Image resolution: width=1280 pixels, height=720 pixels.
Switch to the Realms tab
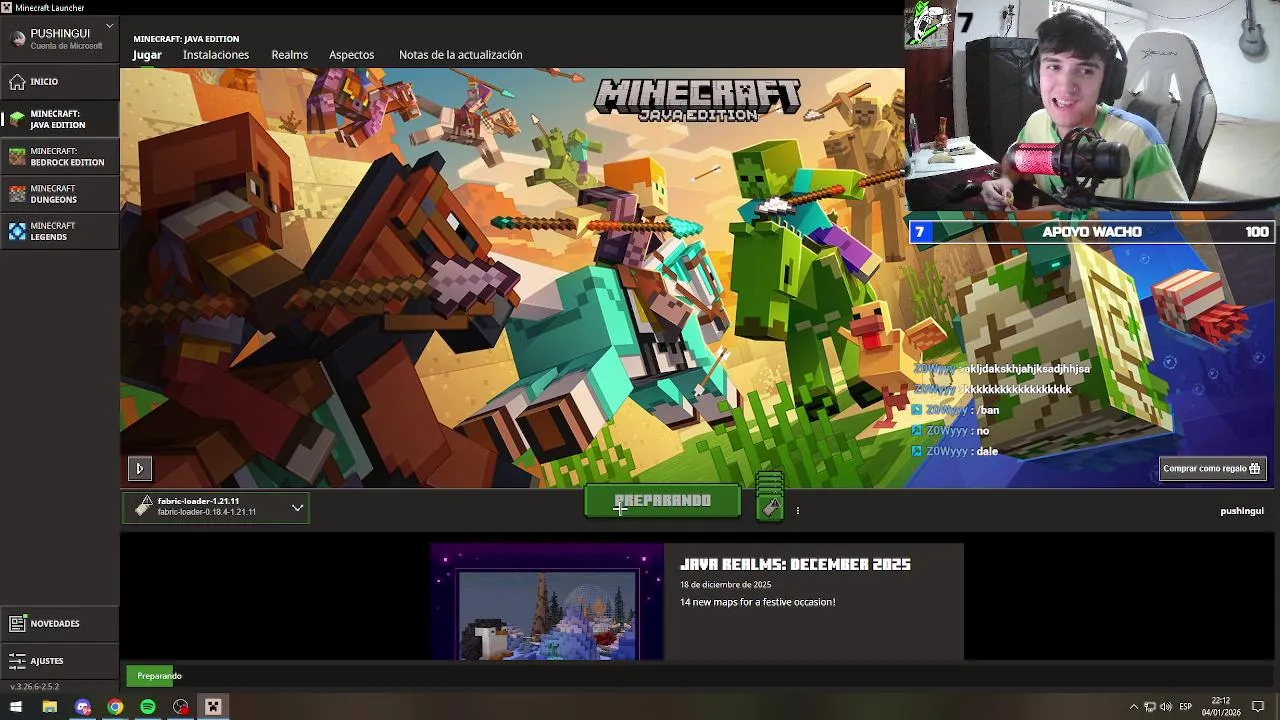[290, 55]
